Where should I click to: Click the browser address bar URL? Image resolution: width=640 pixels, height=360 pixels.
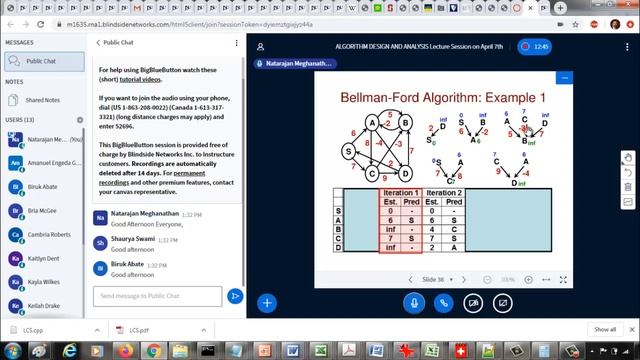pyautogui.click(x=189, y=24)
